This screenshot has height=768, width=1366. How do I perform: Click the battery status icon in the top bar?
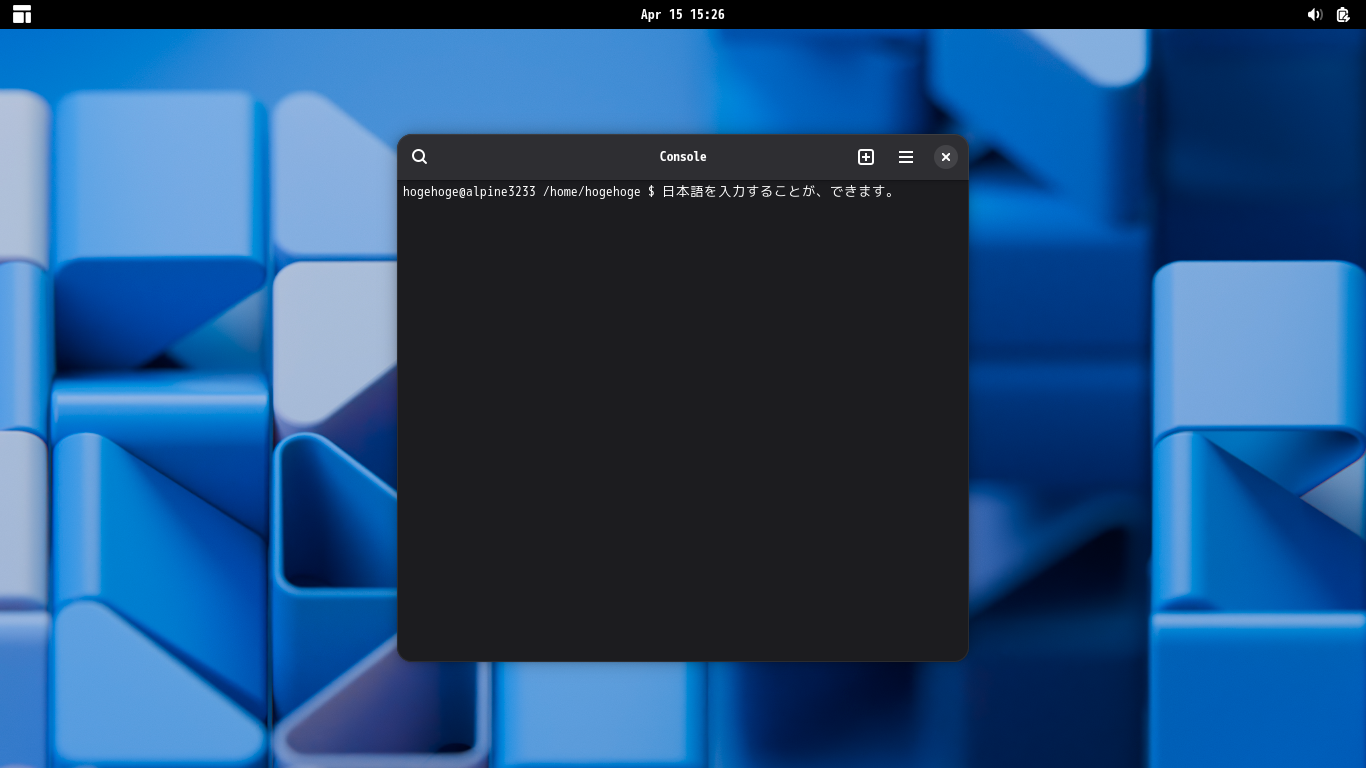[1343, 14]
